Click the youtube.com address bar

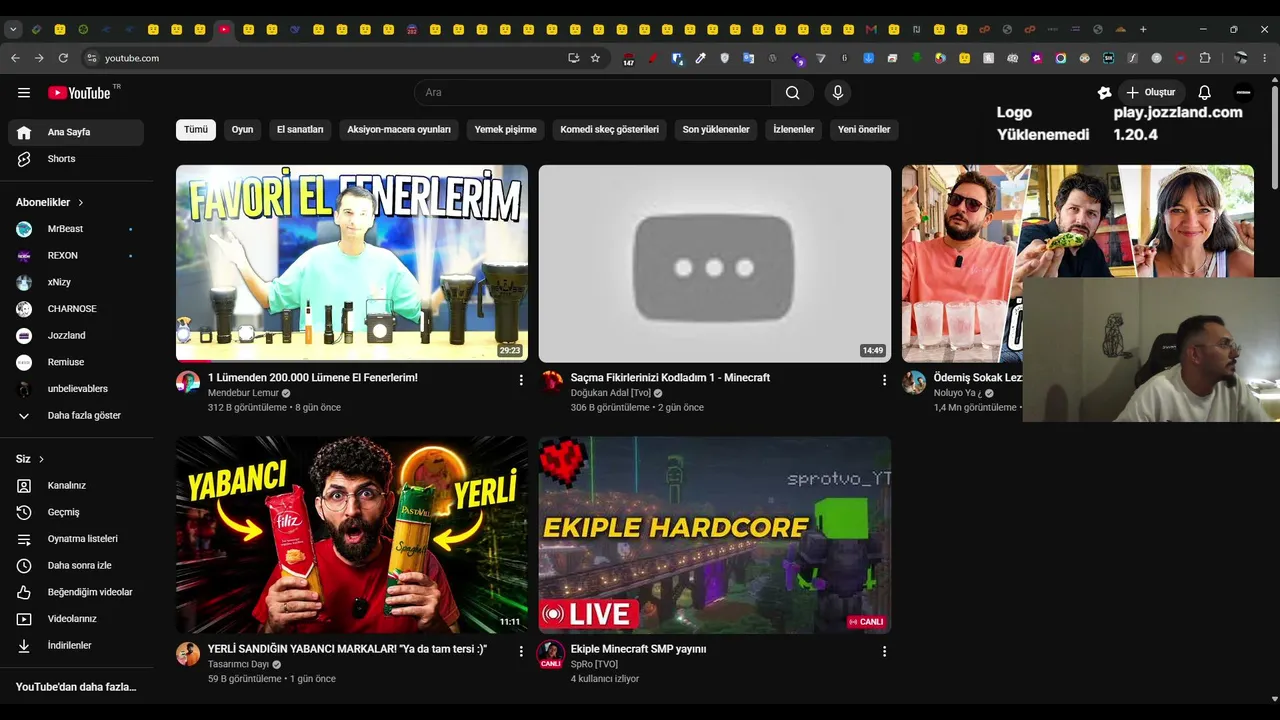pos(330,58)
